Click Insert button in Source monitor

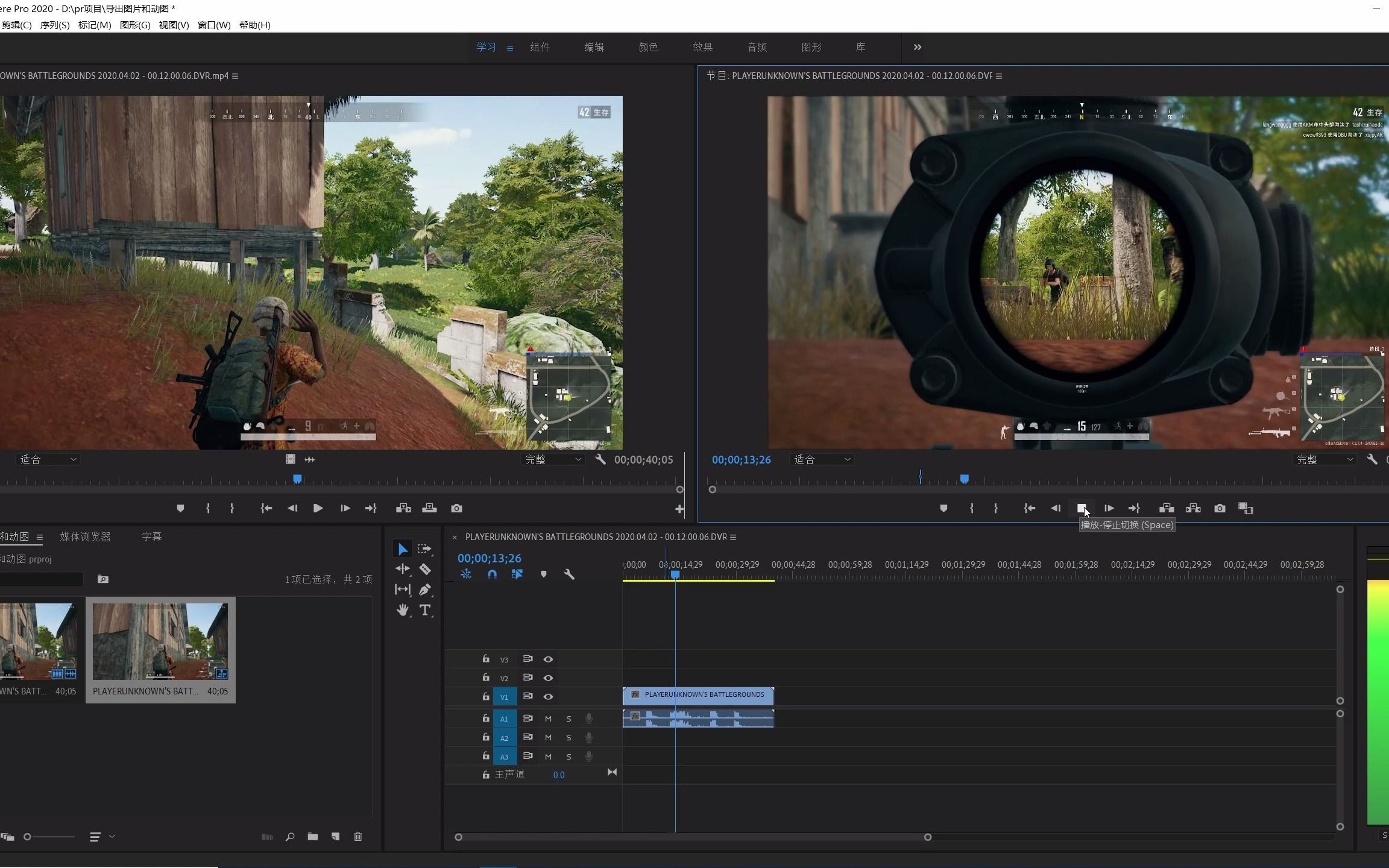(x=403, y=508)
